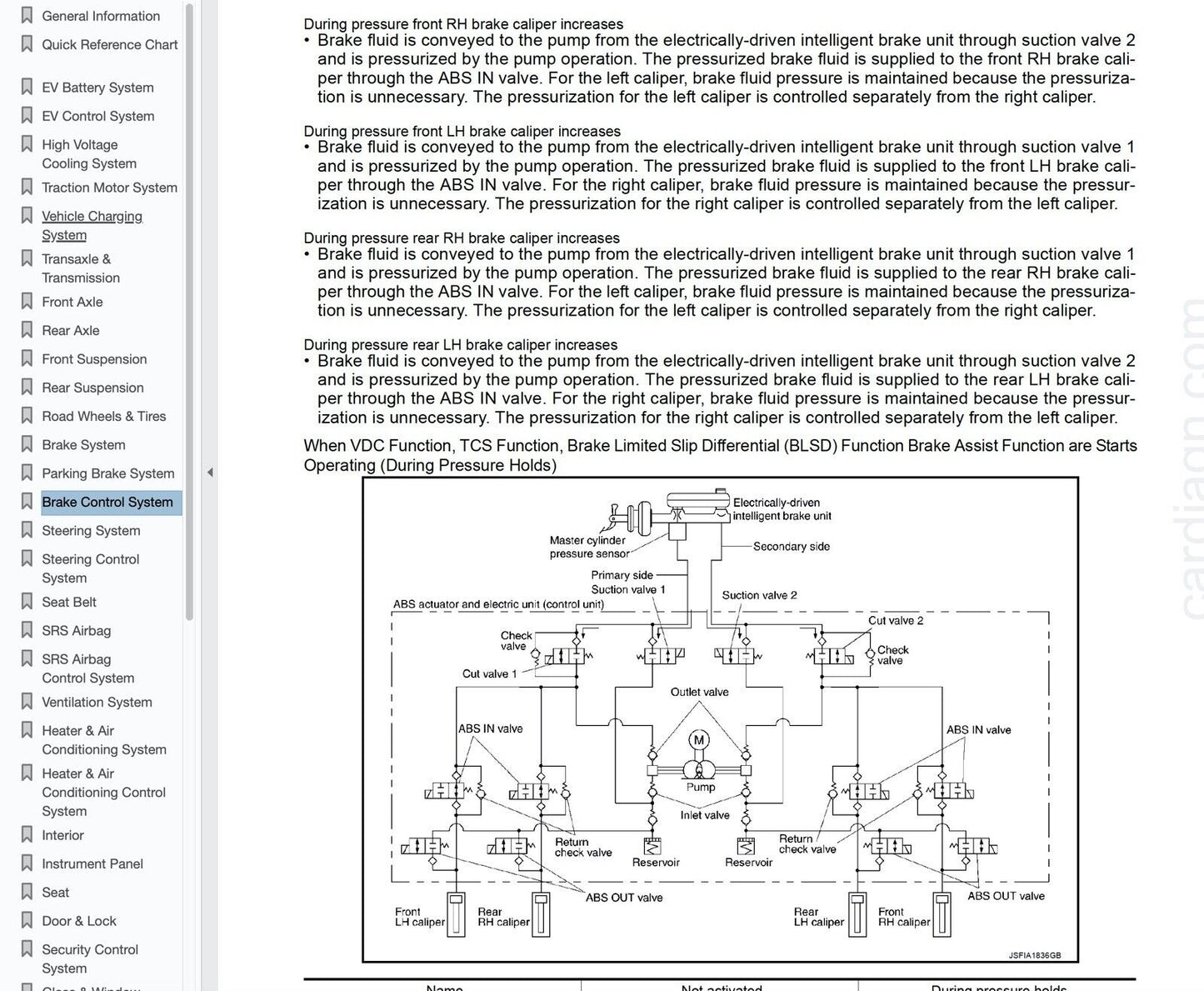Click bookmark icon beside Steering System
Viewport: 1204px width, 991px height.
pos(27,529)
